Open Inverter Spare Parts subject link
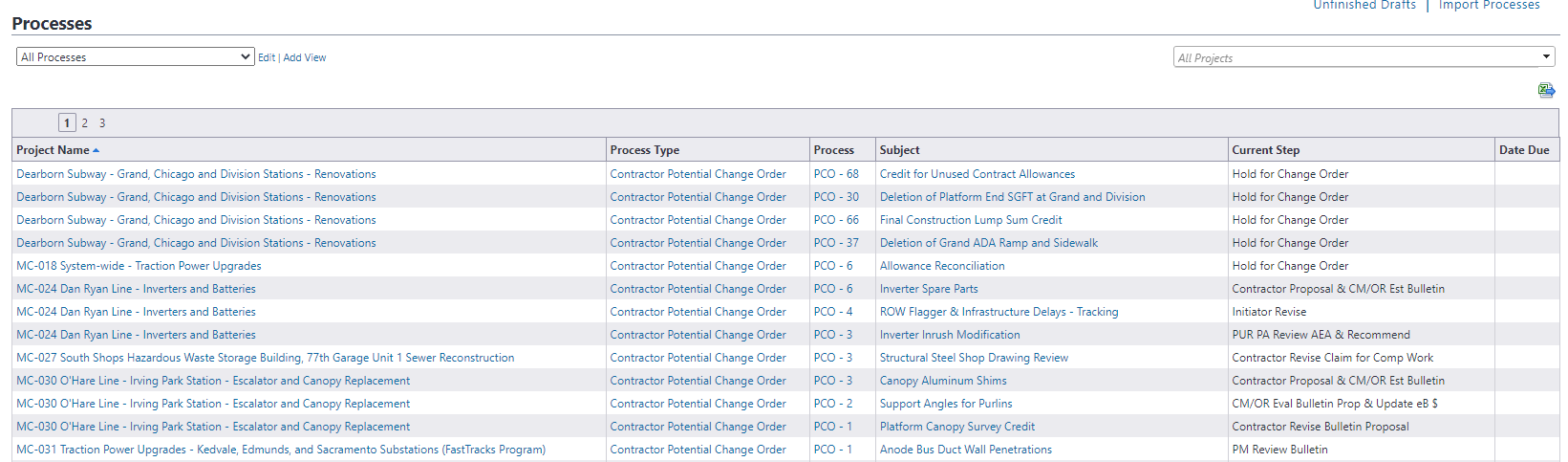 (x=929, y=289)
